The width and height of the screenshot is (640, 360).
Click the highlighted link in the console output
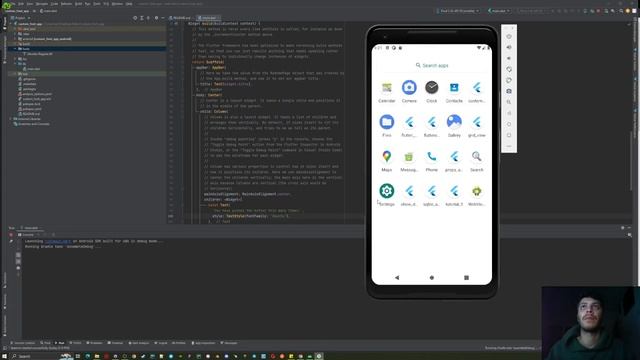[x=58, y=241]
